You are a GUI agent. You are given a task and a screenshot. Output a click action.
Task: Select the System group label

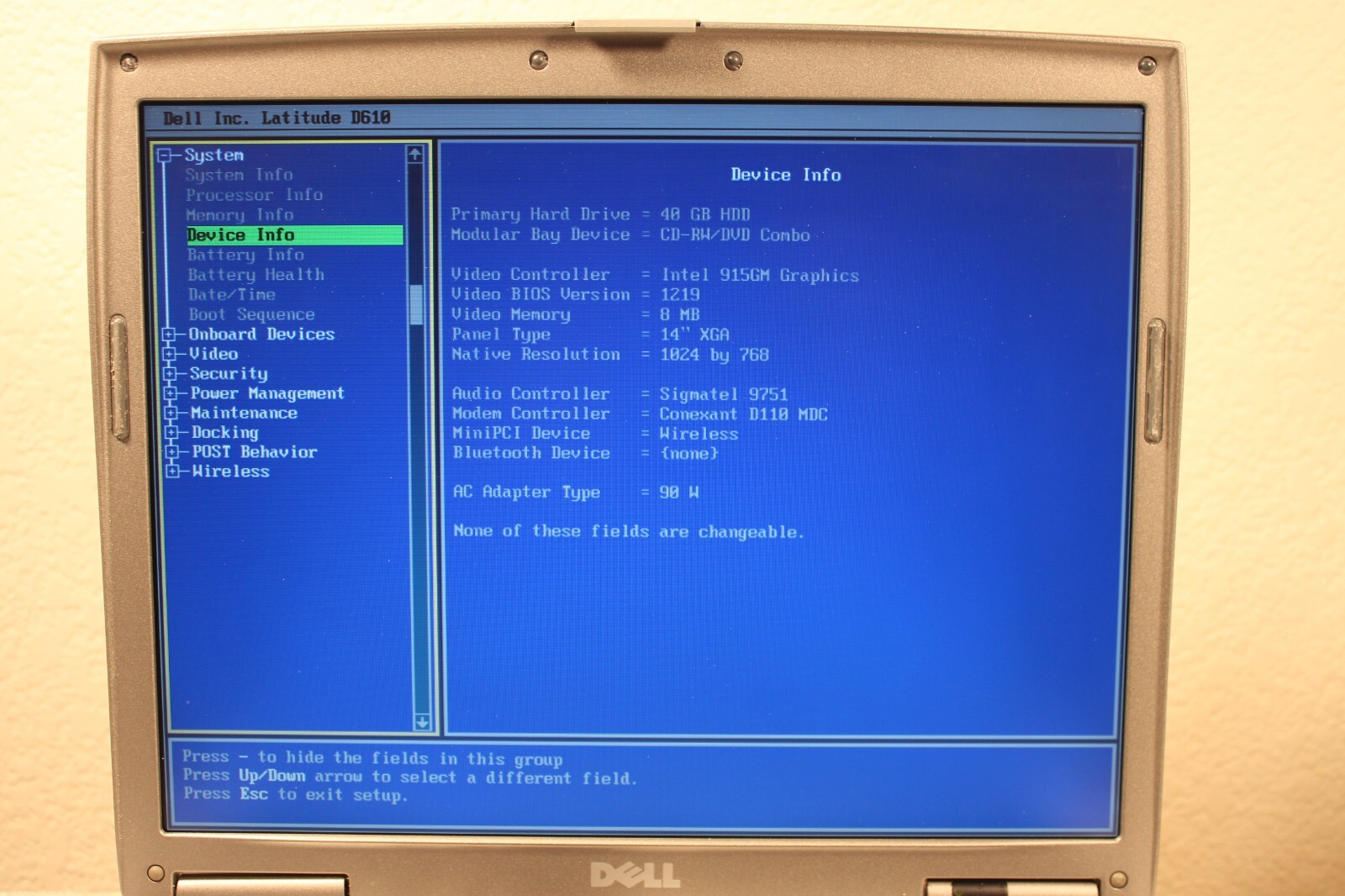[214, 155]
